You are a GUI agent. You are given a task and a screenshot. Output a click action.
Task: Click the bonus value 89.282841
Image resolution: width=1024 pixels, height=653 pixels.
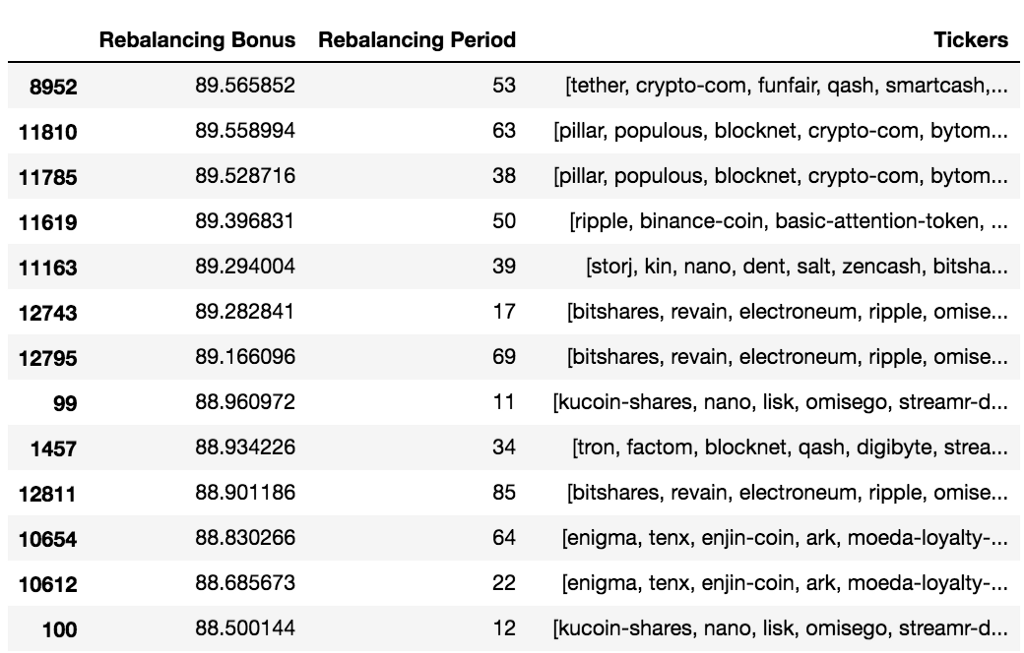[244, 310]
